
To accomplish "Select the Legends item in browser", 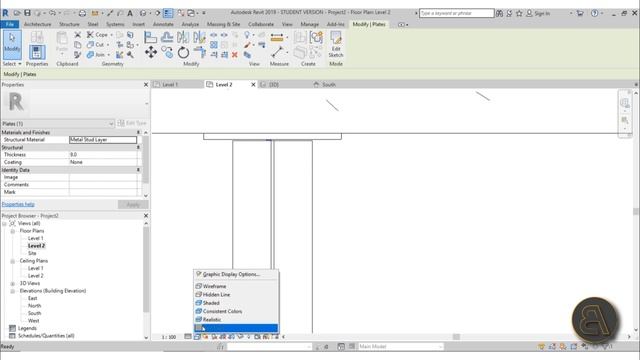I will coord(27,328).
